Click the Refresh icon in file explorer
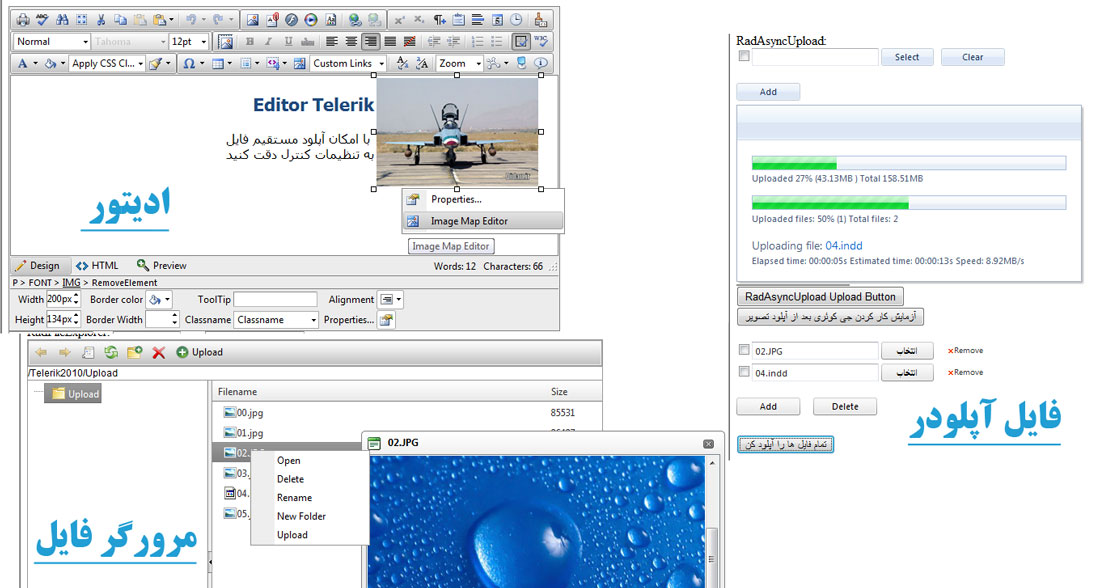1100x588 pixels. pyautogui.click(x=111, y=352)
